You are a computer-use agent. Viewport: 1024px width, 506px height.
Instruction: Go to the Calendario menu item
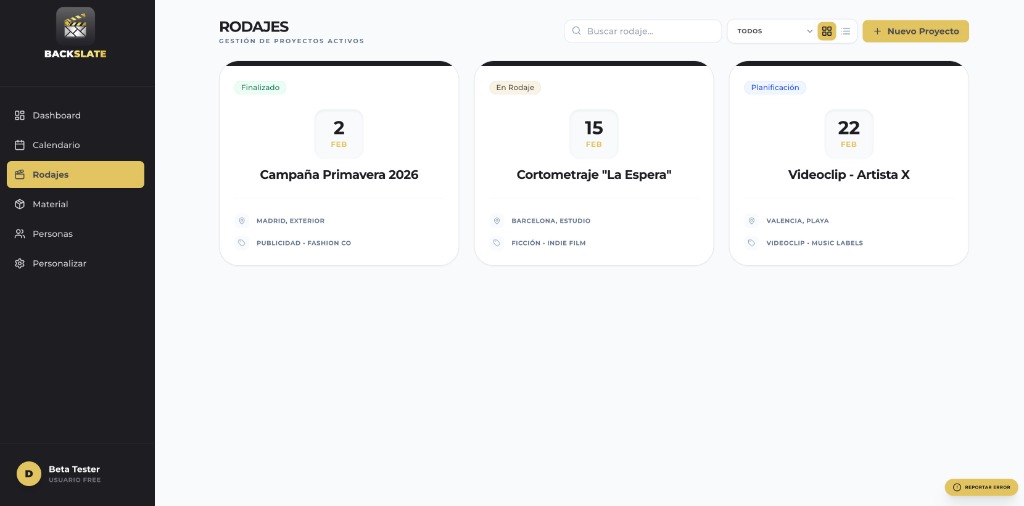pyautogui.click(x=56, y=145)
